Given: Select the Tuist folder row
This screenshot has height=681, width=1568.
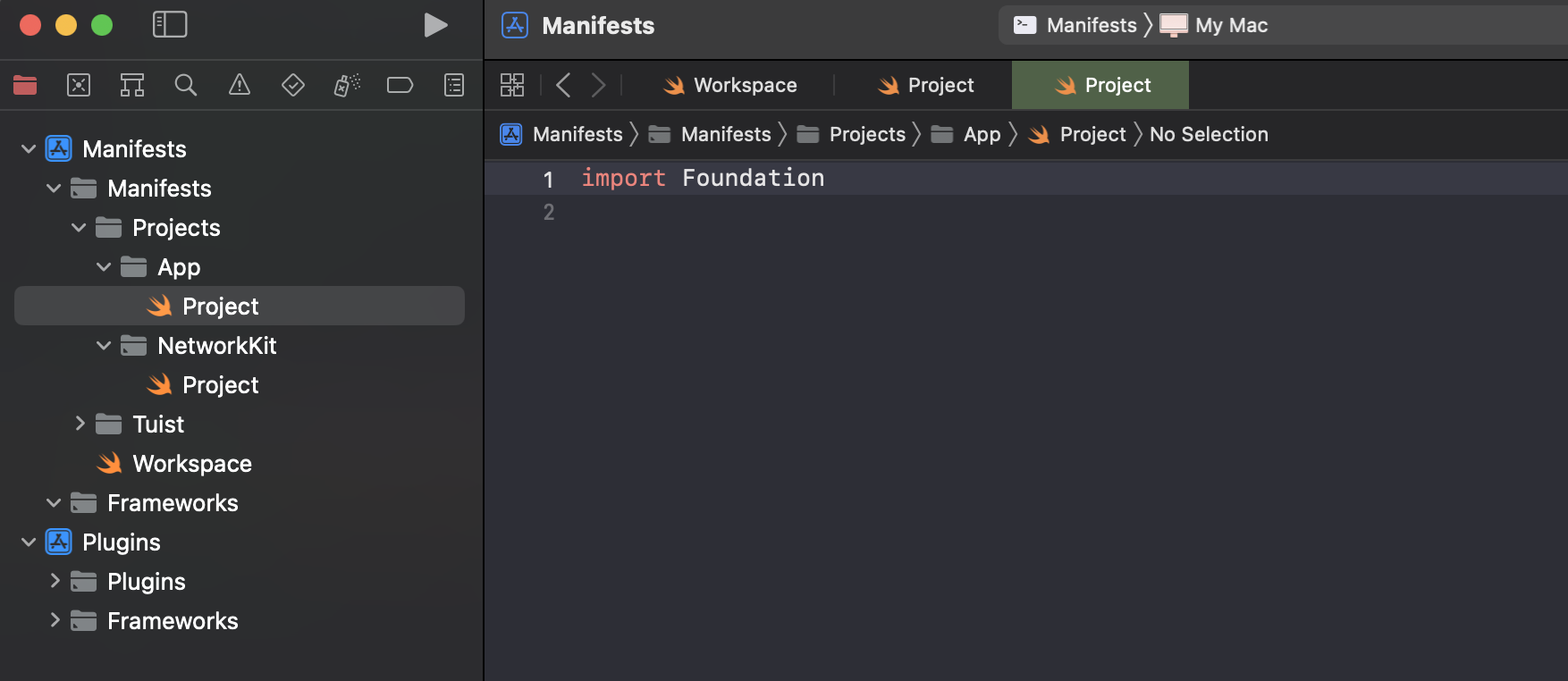Looking at the screenshot, I should [x=240, y=424].
